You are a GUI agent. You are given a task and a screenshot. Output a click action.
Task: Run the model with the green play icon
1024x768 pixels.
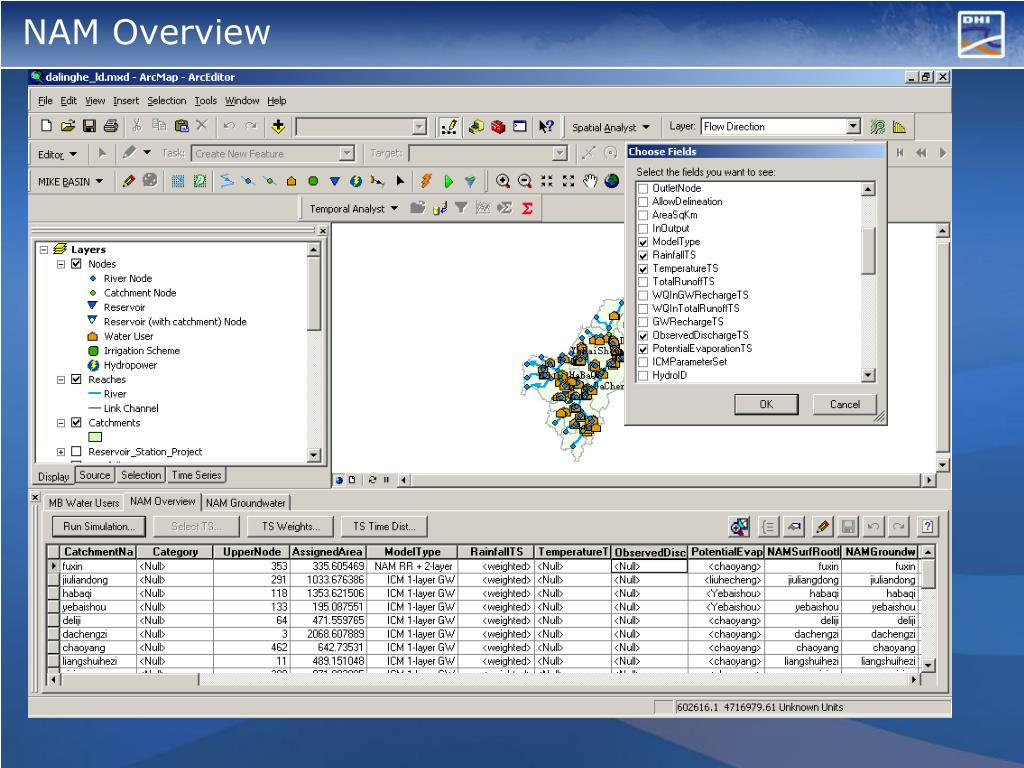(x=448, y=181)
